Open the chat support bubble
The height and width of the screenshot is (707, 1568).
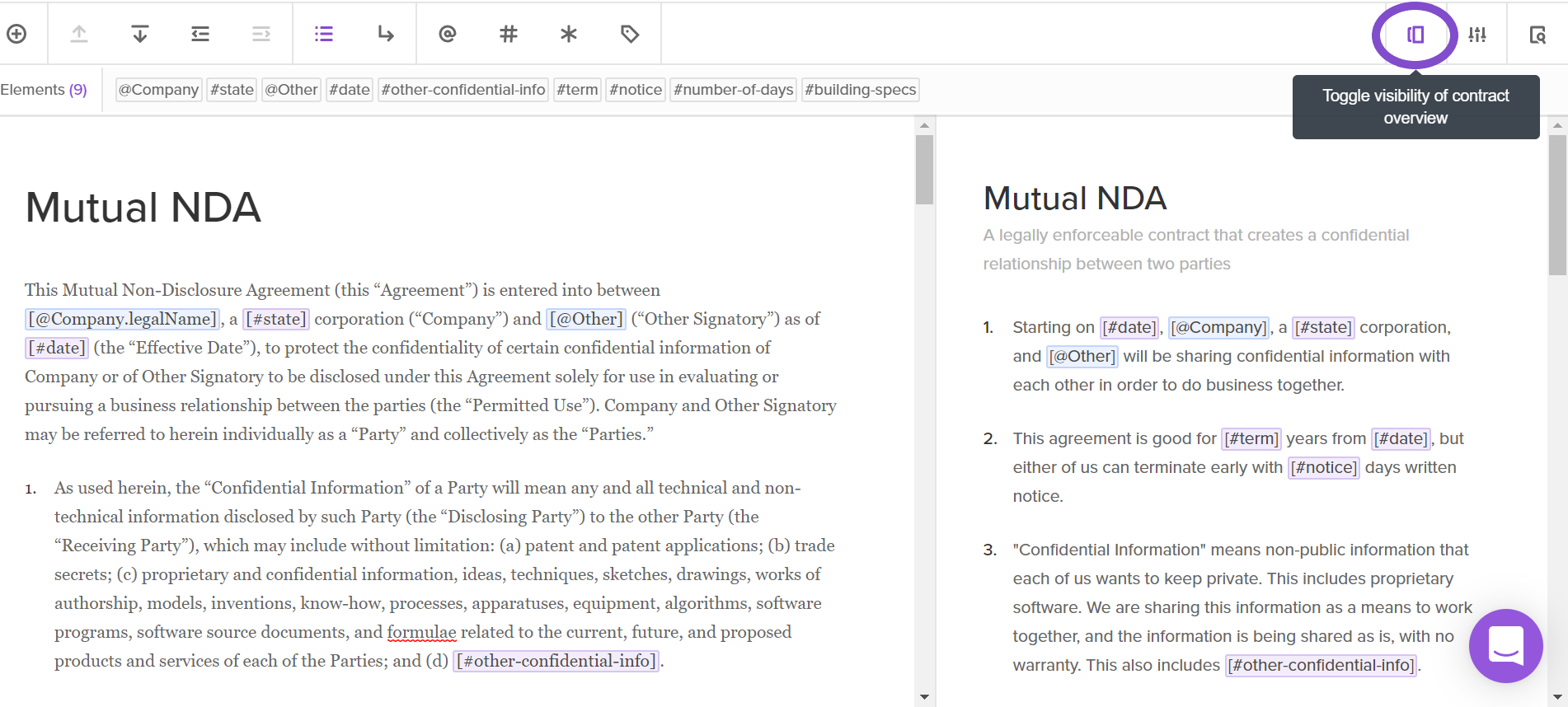(1505, 646)
